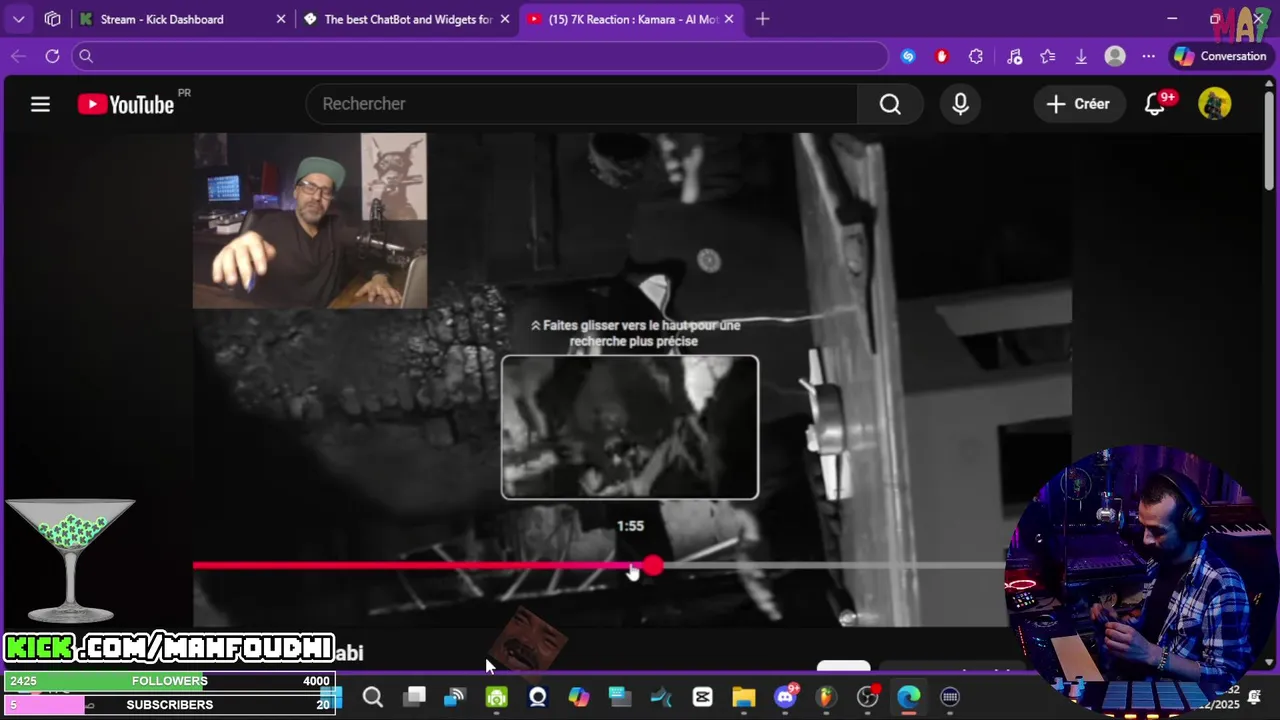Open FL Studio from the taskbar

click(x=826, y=697)
